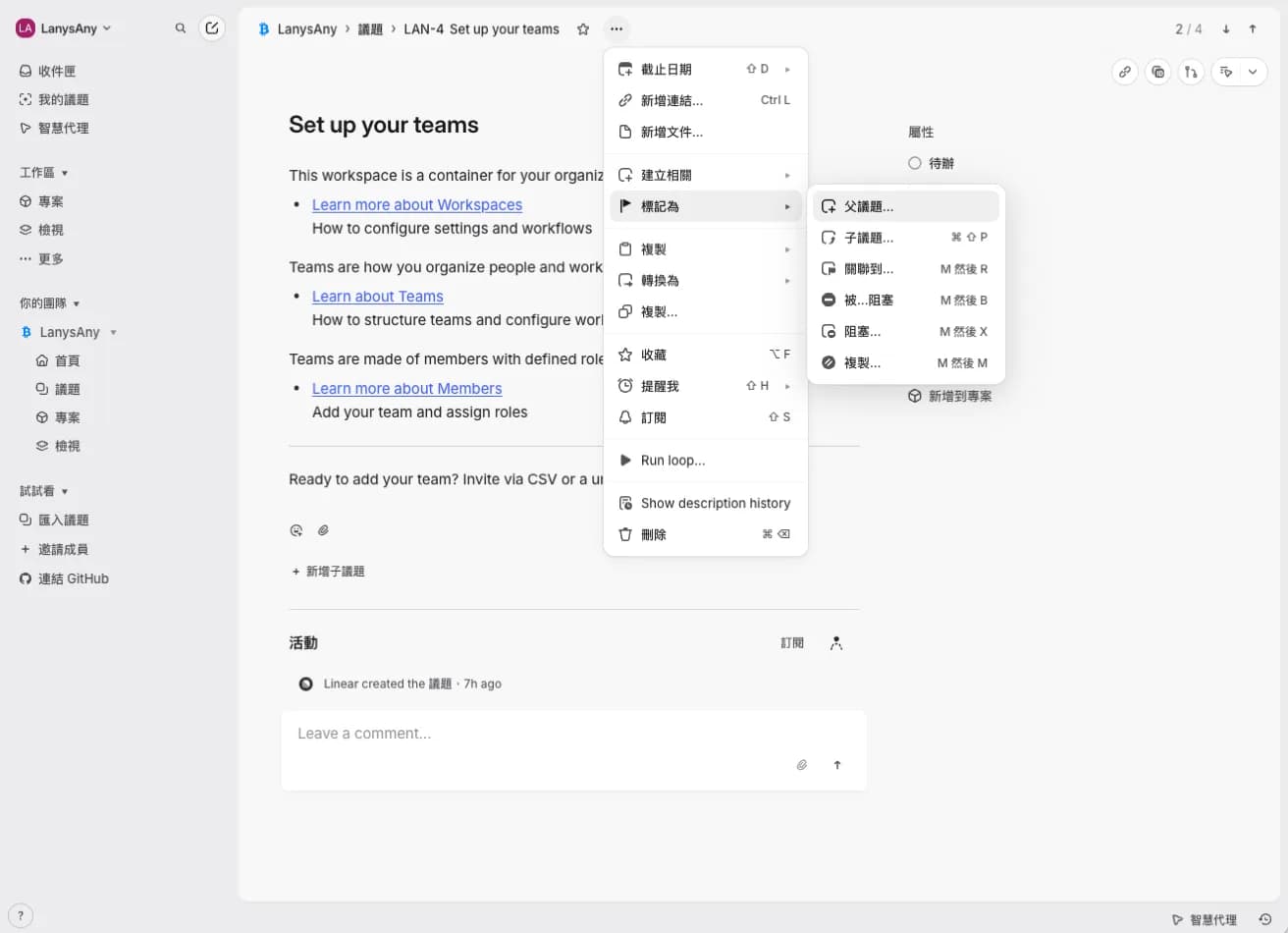Set status via 待辦 property

pos(932,163)
